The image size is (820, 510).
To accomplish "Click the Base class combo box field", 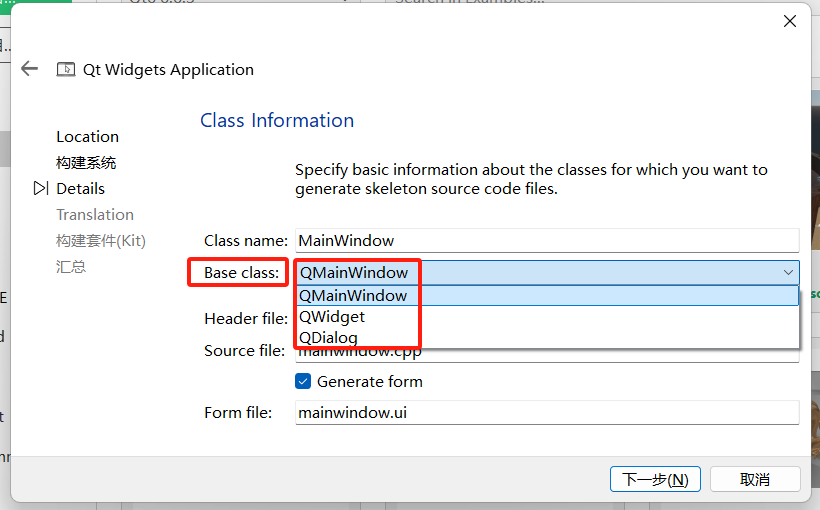I will 547,273.
